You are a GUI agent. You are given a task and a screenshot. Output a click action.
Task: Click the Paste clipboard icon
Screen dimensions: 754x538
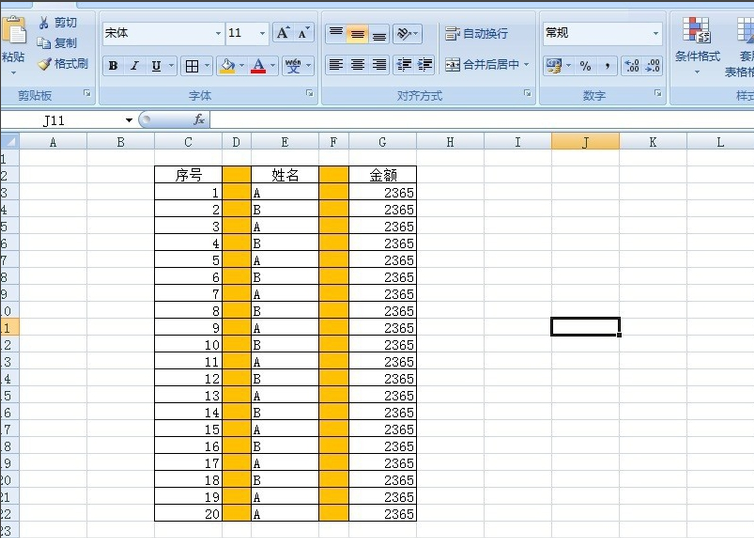14,32
